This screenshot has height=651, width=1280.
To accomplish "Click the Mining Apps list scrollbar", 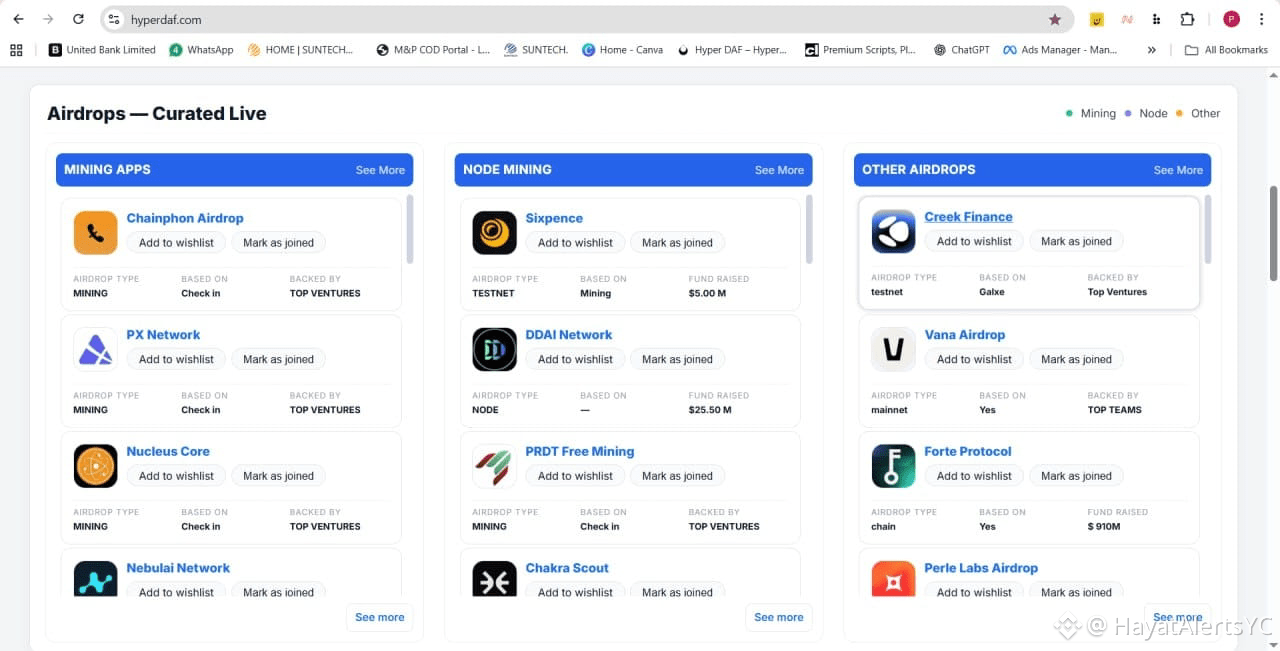I will pos(410,229).
